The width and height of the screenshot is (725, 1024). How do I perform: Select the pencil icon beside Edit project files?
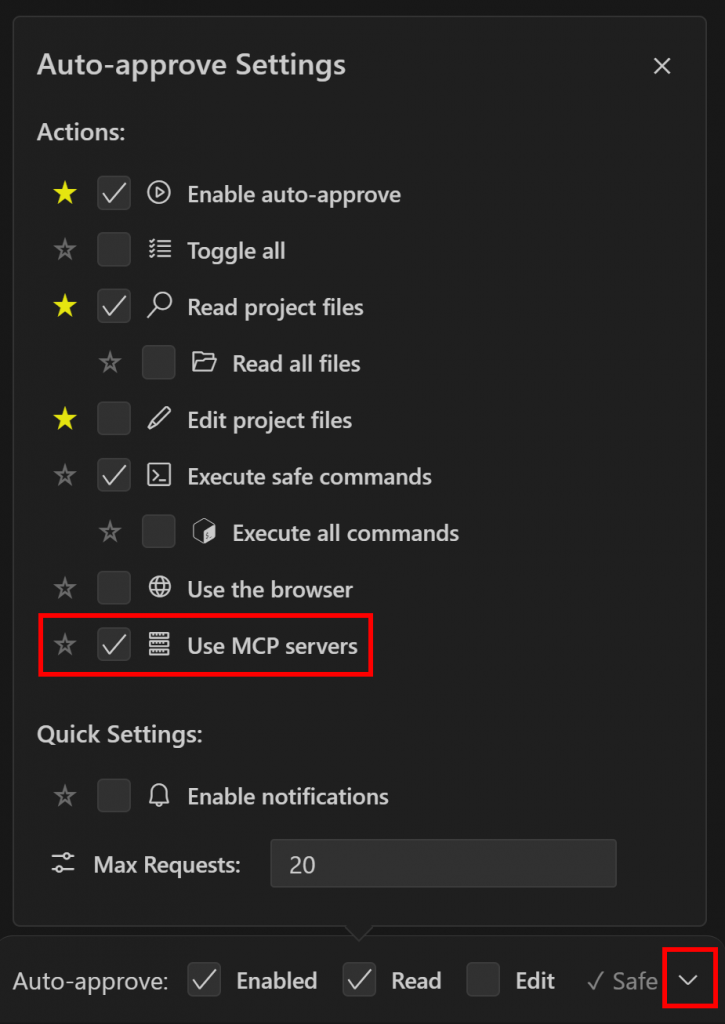(x=160, y=420)
